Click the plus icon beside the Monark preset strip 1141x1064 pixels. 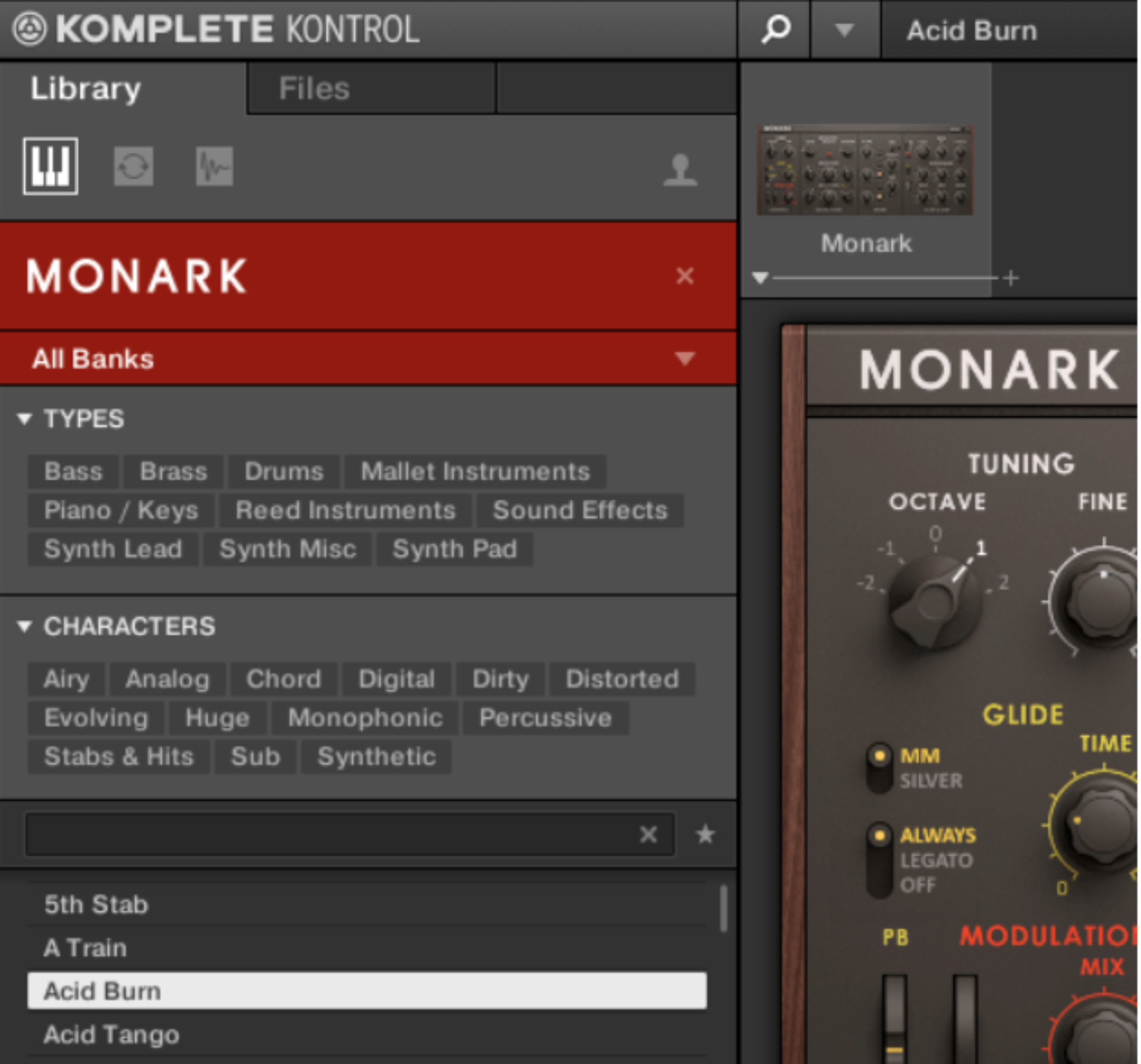pyautogui.click(x=1010, y=277)
